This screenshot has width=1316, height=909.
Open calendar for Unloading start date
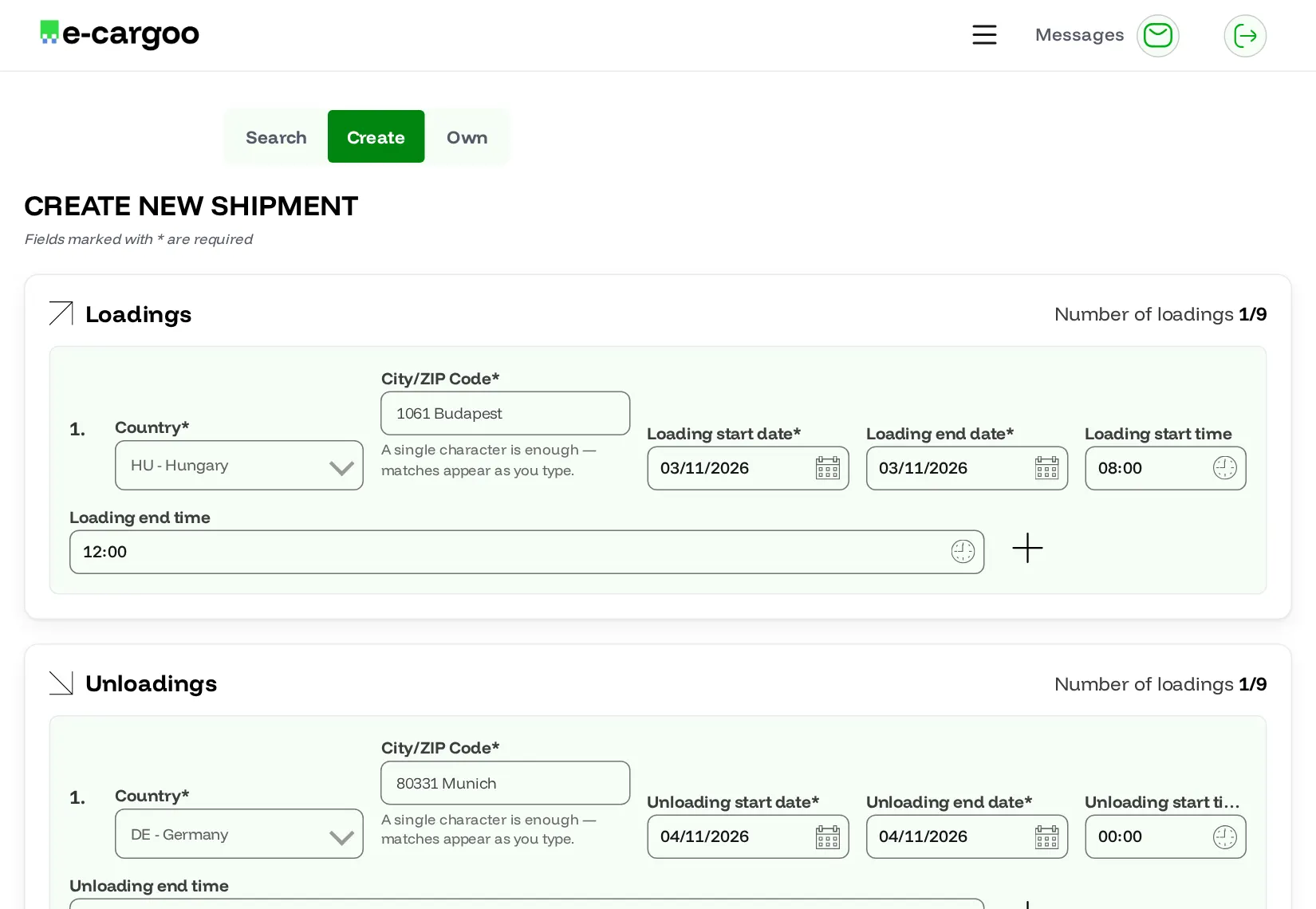pos(828,837)
